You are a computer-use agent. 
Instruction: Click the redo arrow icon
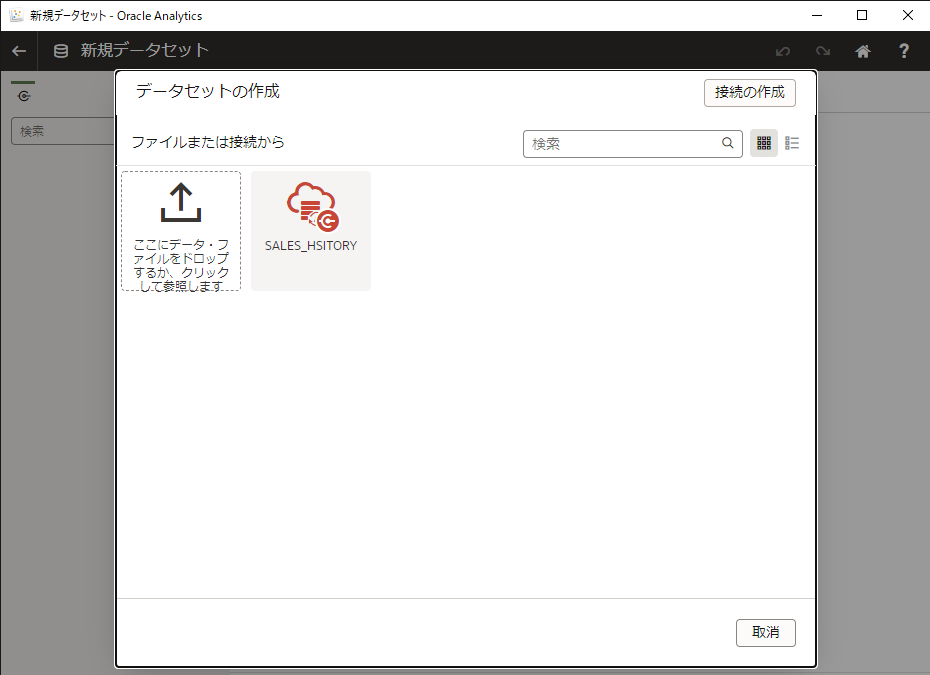pyautogui.click(x=822, y=51)
